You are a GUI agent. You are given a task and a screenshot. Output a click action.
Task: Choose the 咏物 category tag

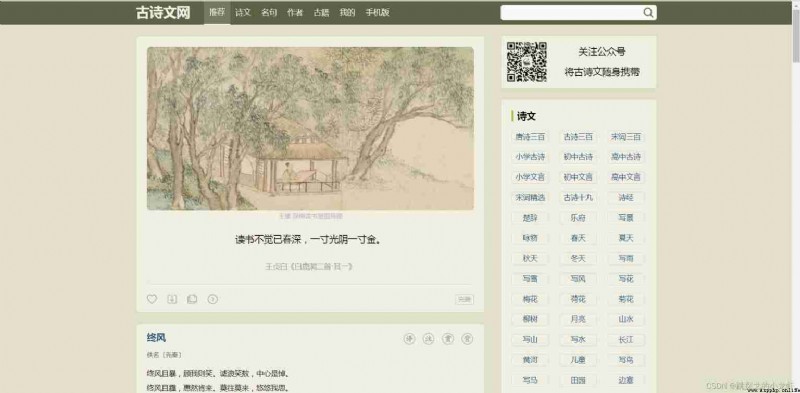click(530, 238)
